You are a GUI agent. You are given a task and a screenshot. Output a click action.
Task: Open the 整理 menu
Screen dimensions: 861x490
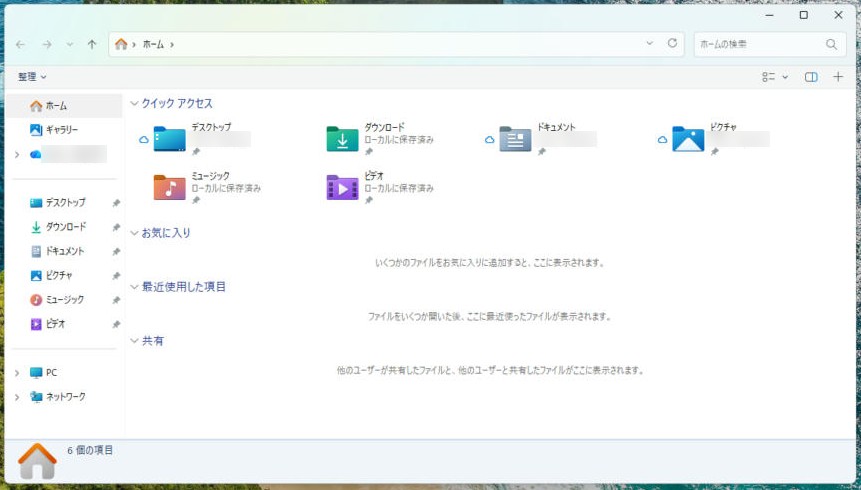(32, 77)
